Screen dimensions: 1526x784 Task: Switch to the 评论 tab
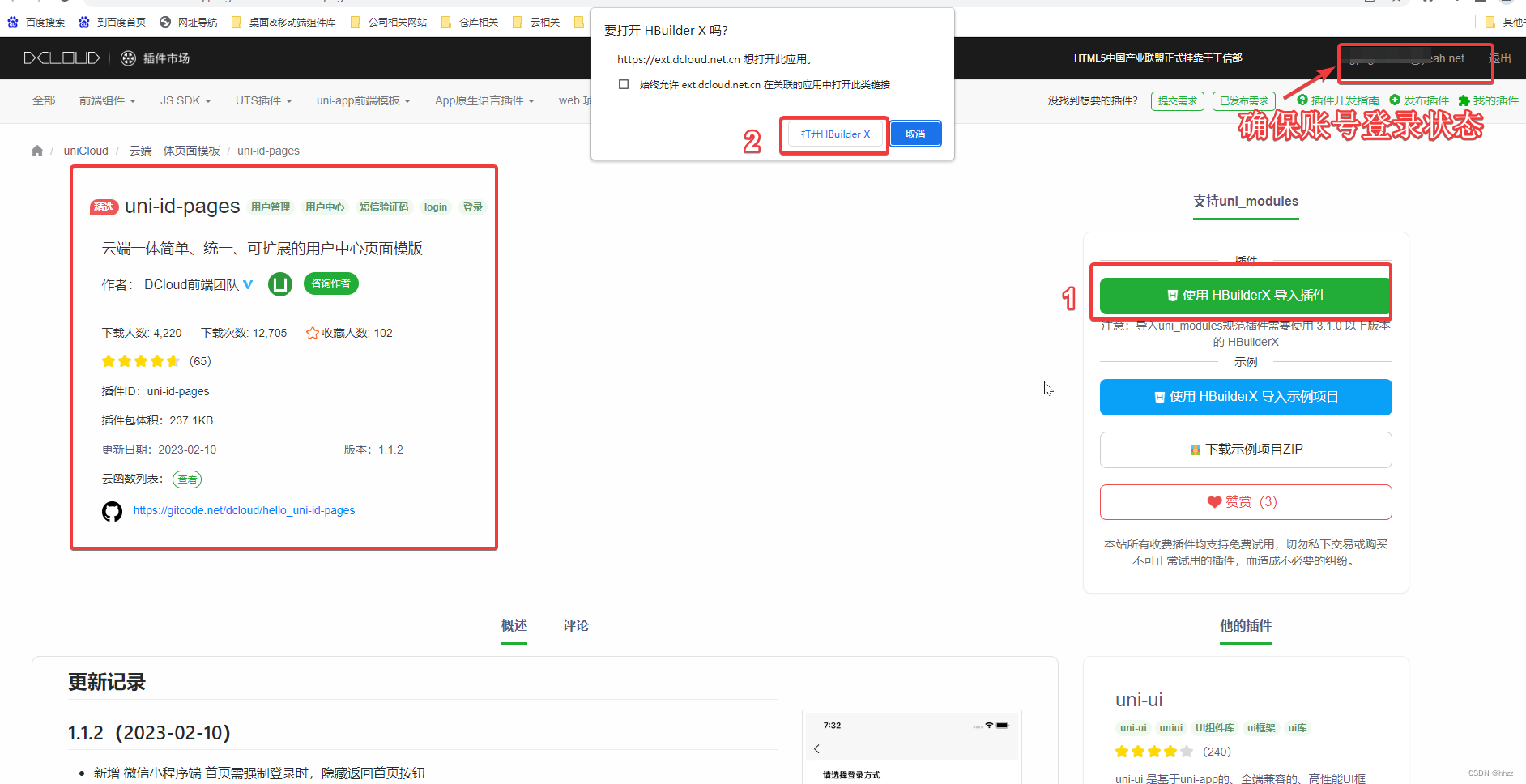coord(576,625)
